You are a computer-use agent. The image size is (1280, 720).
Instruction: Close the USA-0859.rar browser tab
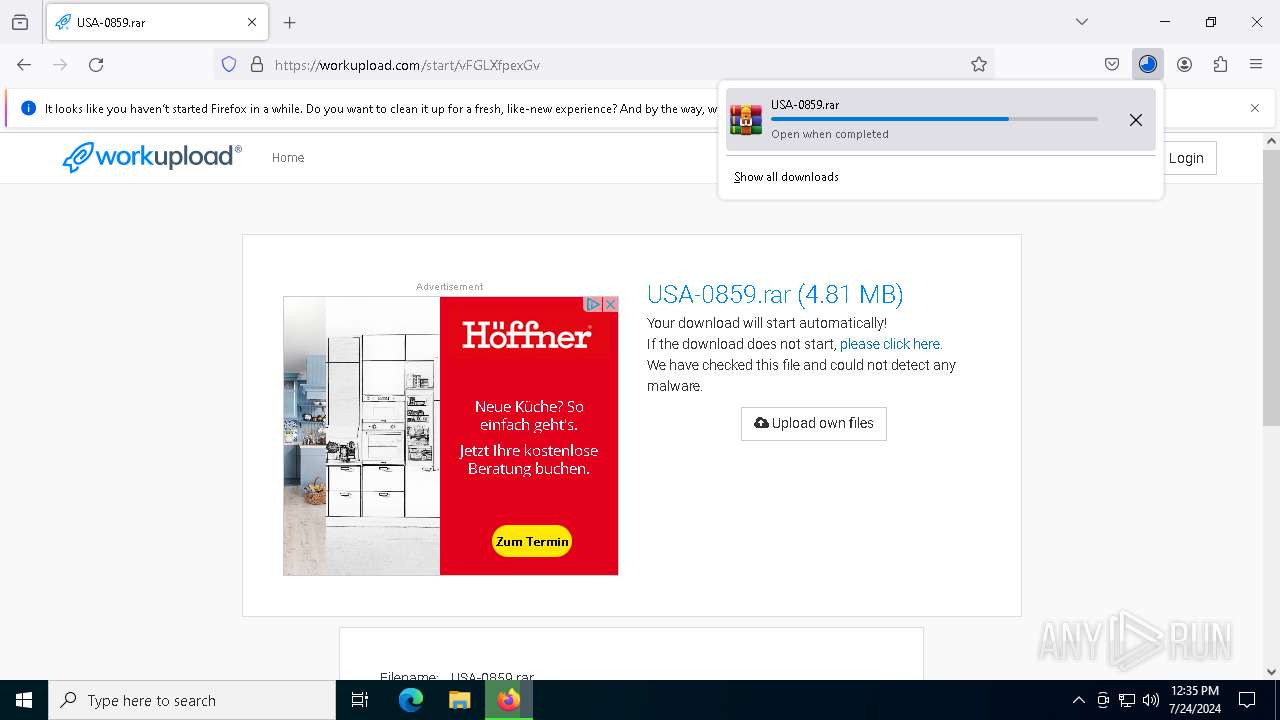pos(252,22)
